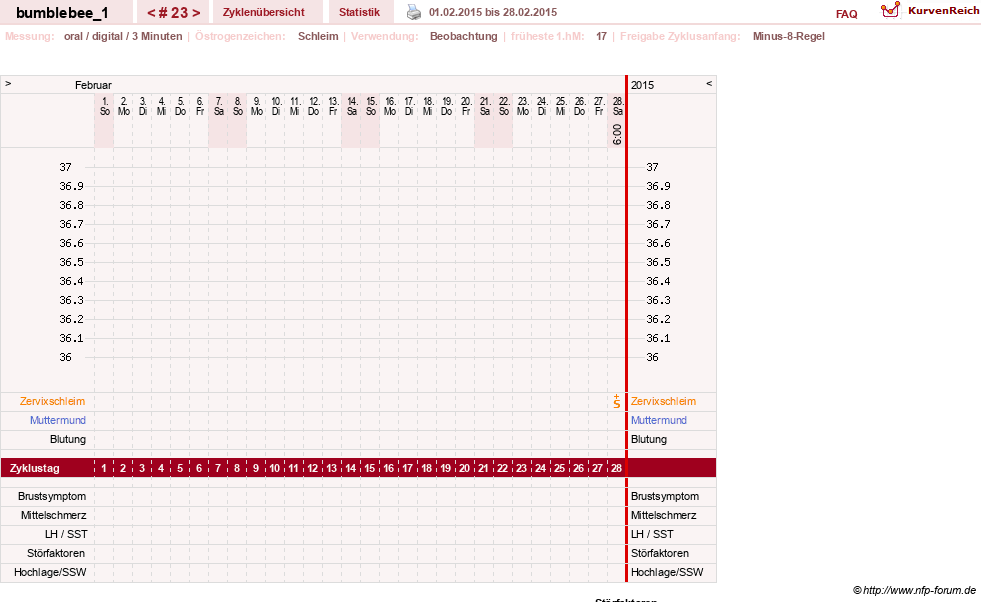Viewport: 981px width, 602px height.
Task: Select cycle day 20 in Zyklustag row
Action: click(x=464, y=468)
